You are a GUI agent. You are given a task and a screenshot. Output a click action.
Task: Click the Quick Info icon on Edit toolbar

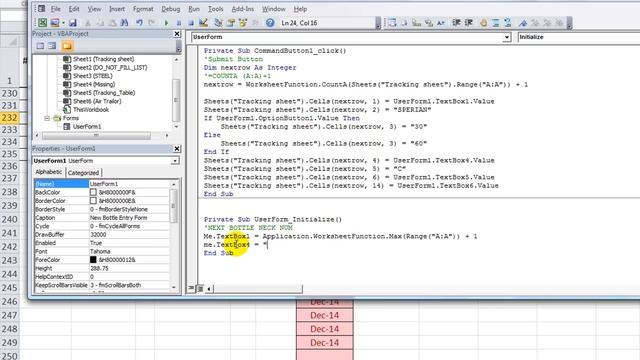[x=416, y=23]
